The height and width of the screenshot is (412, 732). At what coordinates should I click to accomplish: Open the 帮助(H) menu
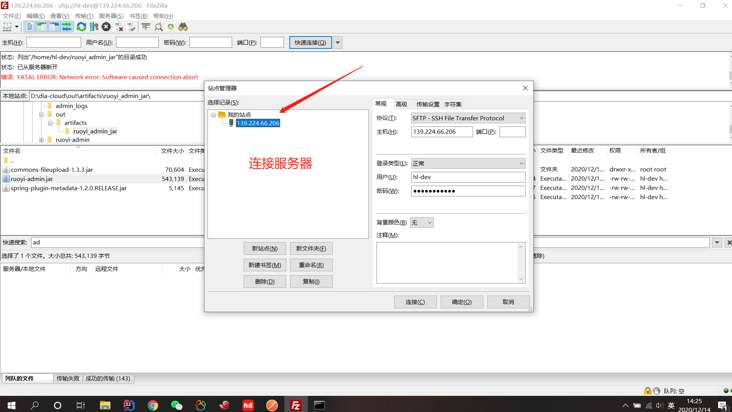point(163,16)
